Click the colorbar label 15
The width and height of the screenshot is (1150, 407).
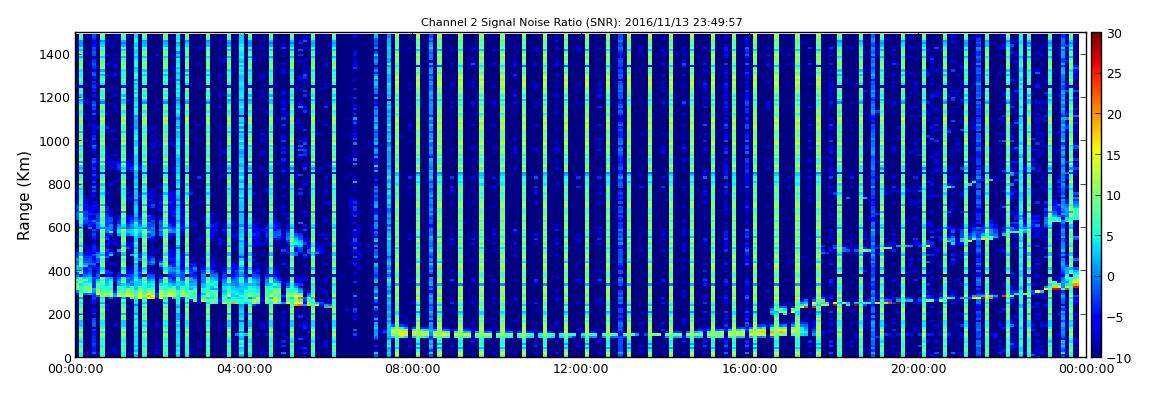coord(1114,155)
